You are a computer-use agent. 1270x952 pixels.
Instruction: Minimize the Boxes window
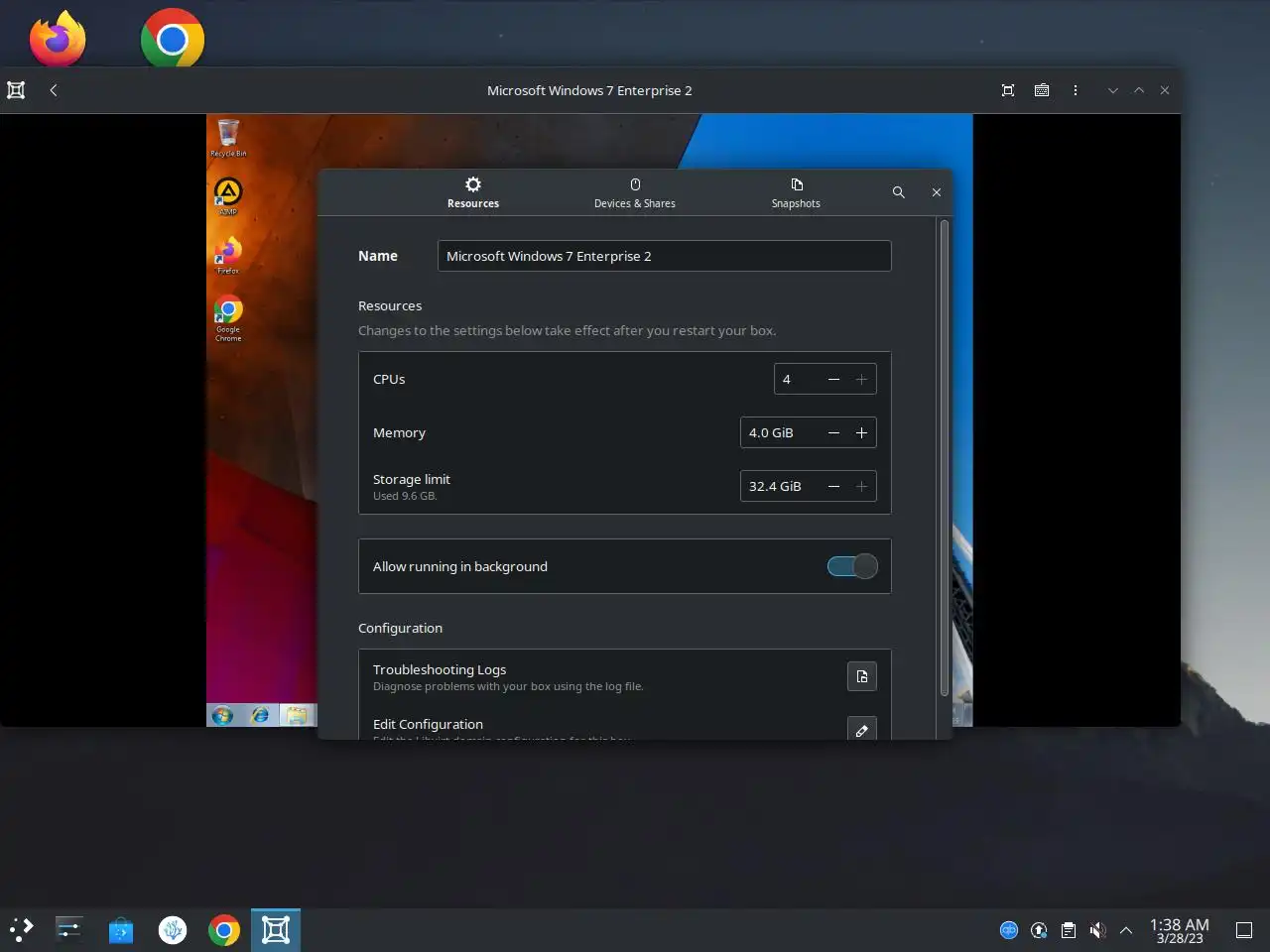click(x=1113, y=90)
